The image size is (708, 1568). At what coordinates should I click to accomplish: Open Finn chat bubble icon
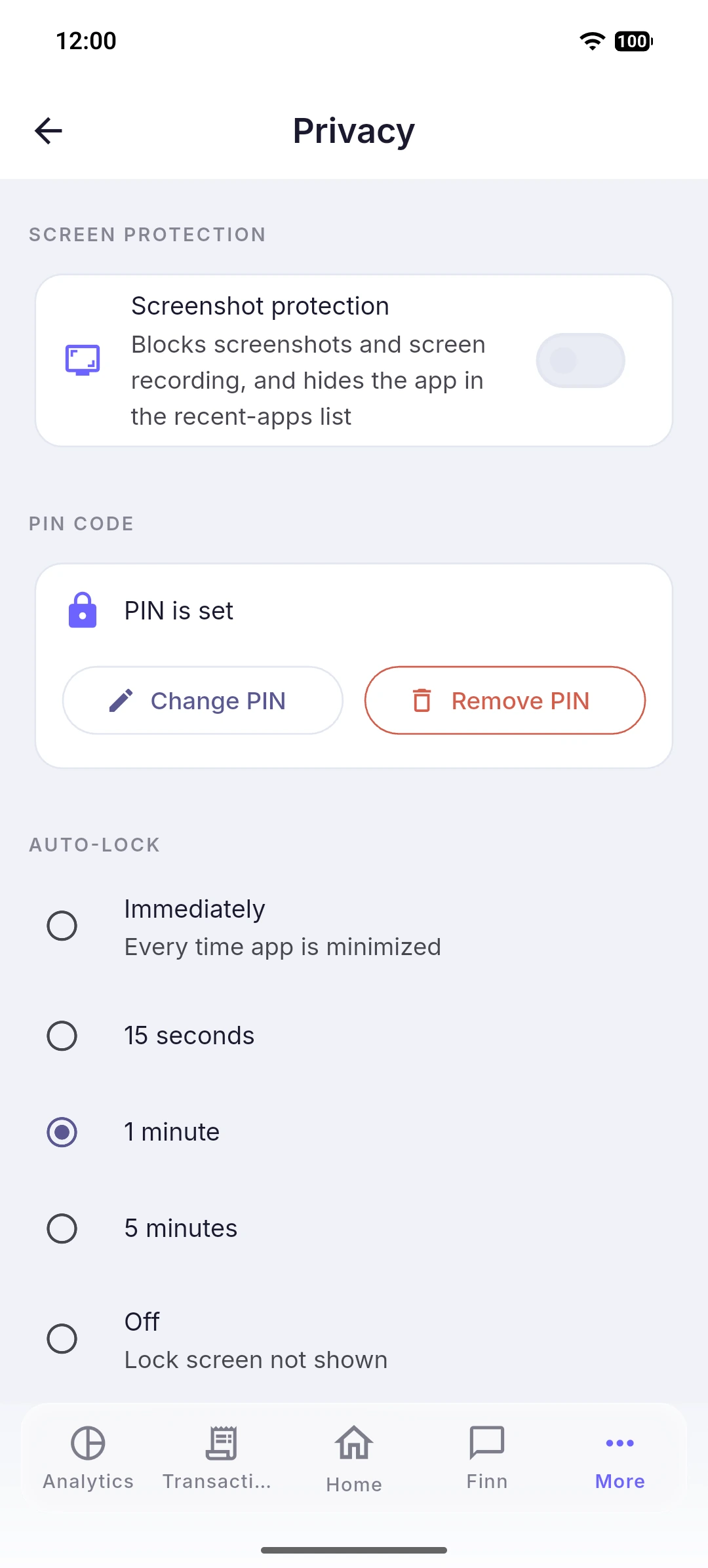(487, 1443)
